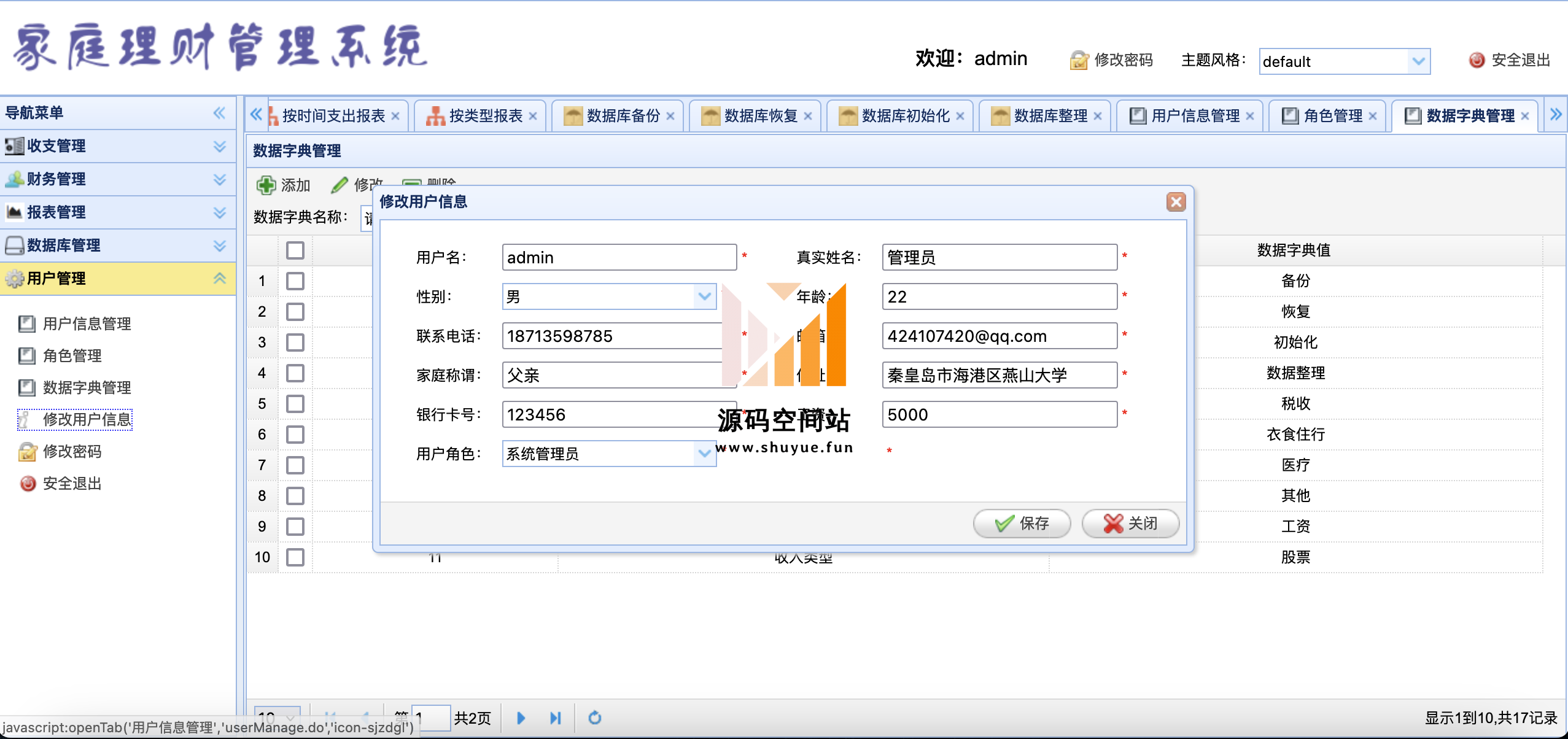The image size is (1568, 739).
Task: Click the 保存 save button
Action: pyautogui.click(x=1022, y=523)
